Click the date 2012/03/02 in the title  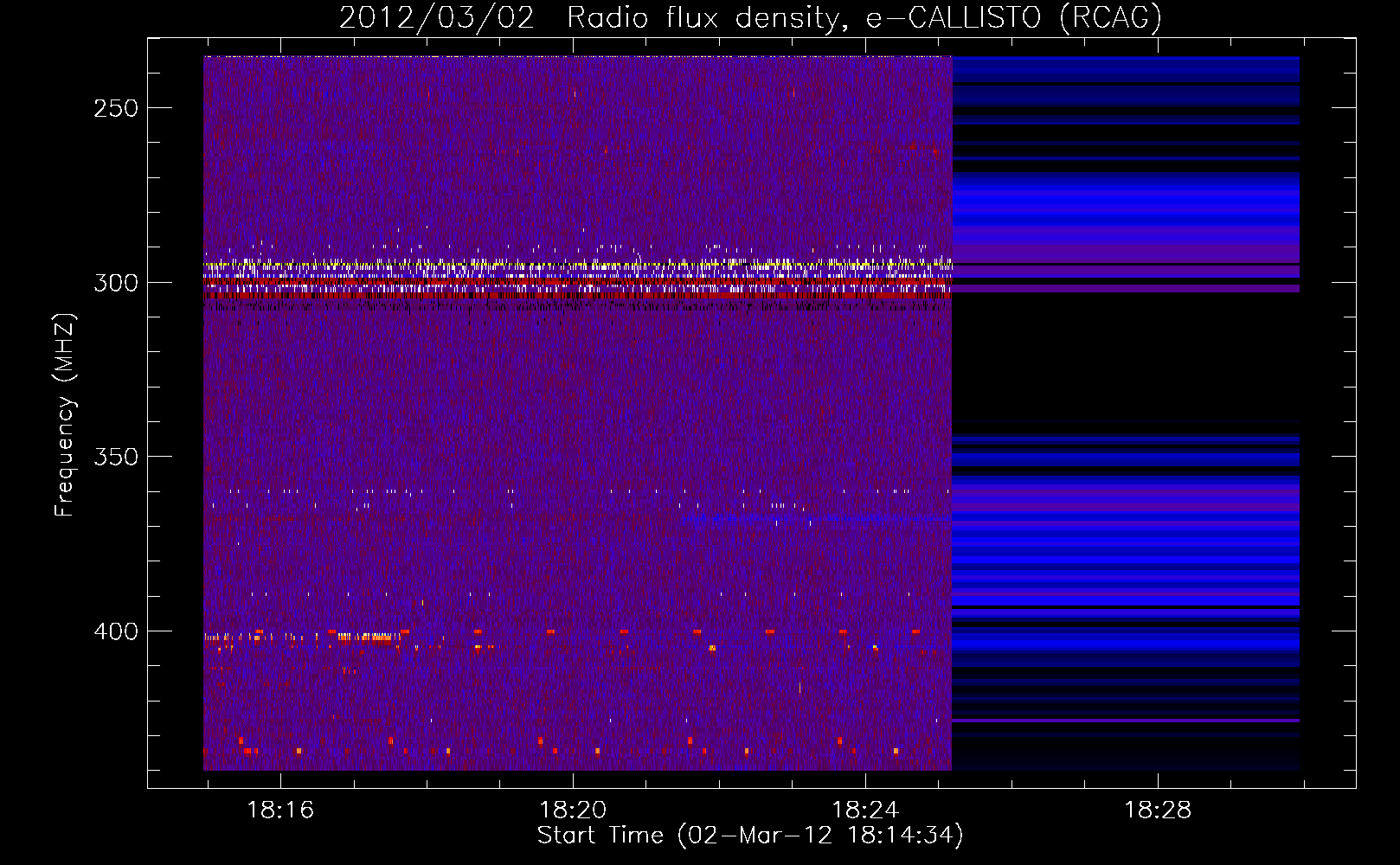point(437,18)
